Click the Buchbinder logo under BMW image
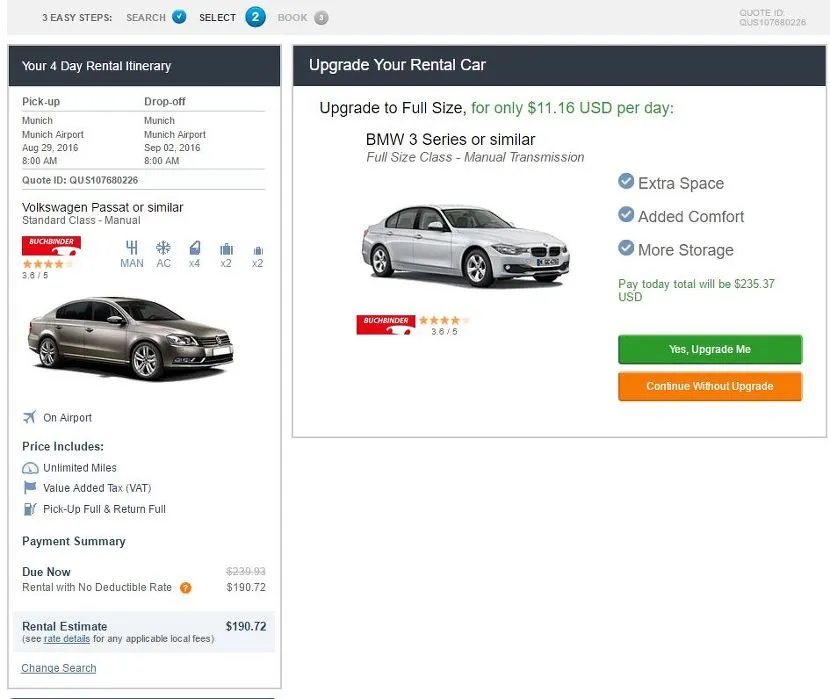Screen dimensions: 830x699 coord(385,324)
